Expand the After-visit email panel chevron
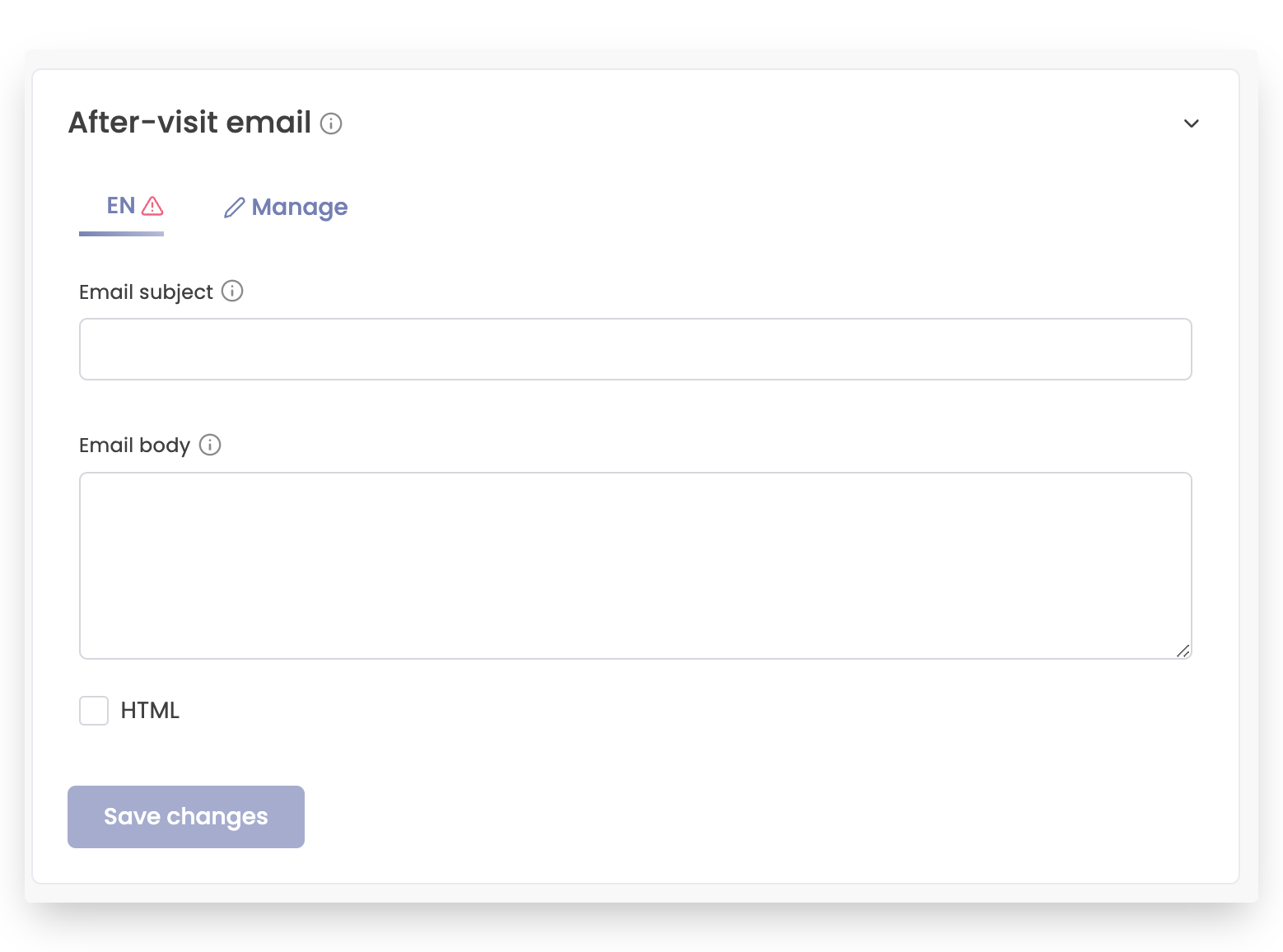This screenshot has width=1283, height=952. 1191,124
